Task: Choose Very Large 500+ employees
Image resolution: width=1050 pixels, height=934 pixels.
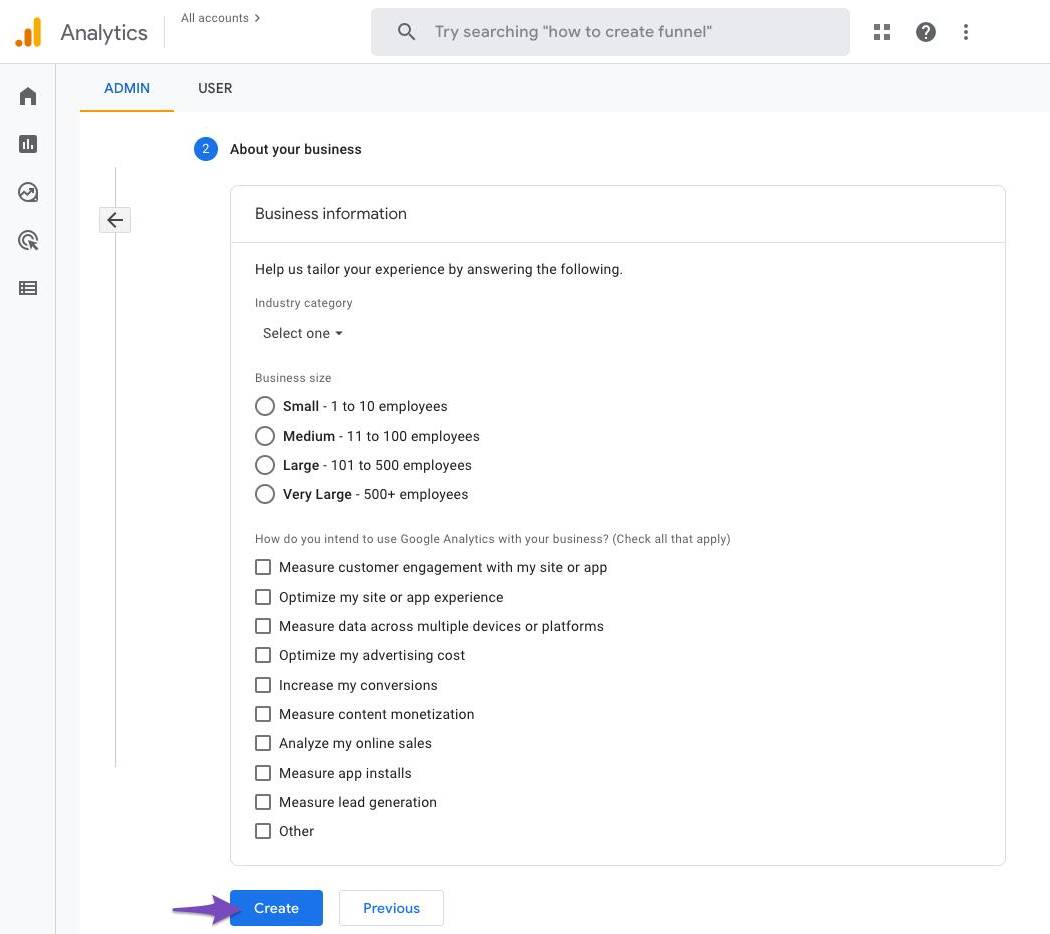Action: 265,494
